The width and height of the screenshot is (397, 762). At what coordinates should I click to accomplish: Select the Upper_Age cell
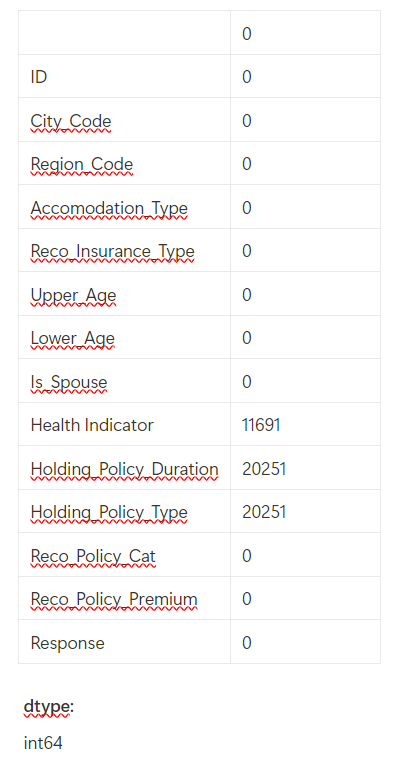click(x=73, y=295)
